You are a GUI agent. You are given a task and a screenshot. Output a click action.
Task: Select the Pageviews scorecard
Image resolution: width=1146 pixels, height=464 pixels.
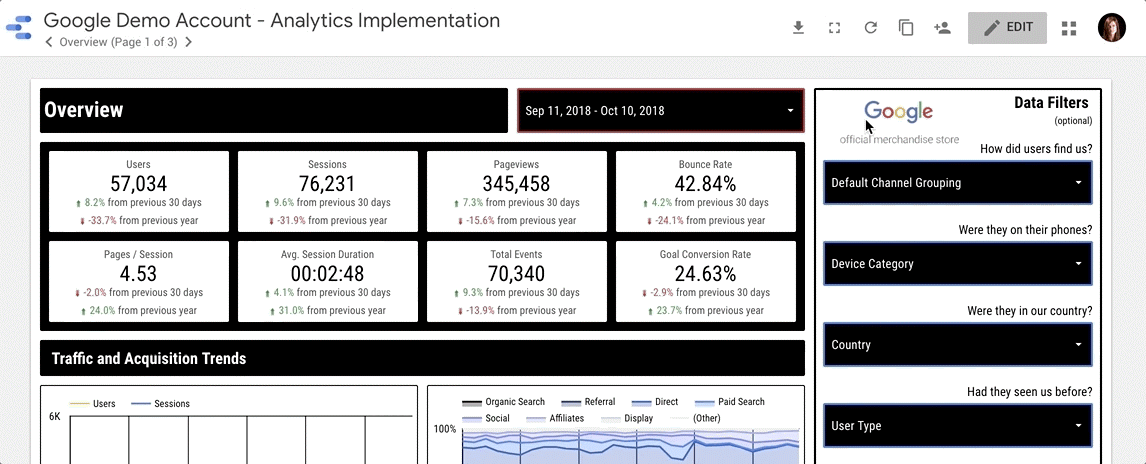517,191
